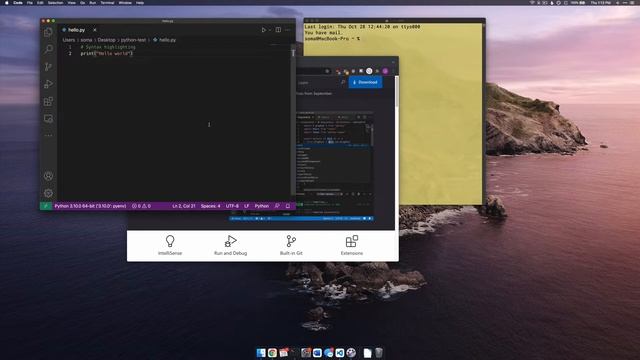Open Visual Studio Code from the Dock
The height and width of the screenshot is (360, 640).
340,353
